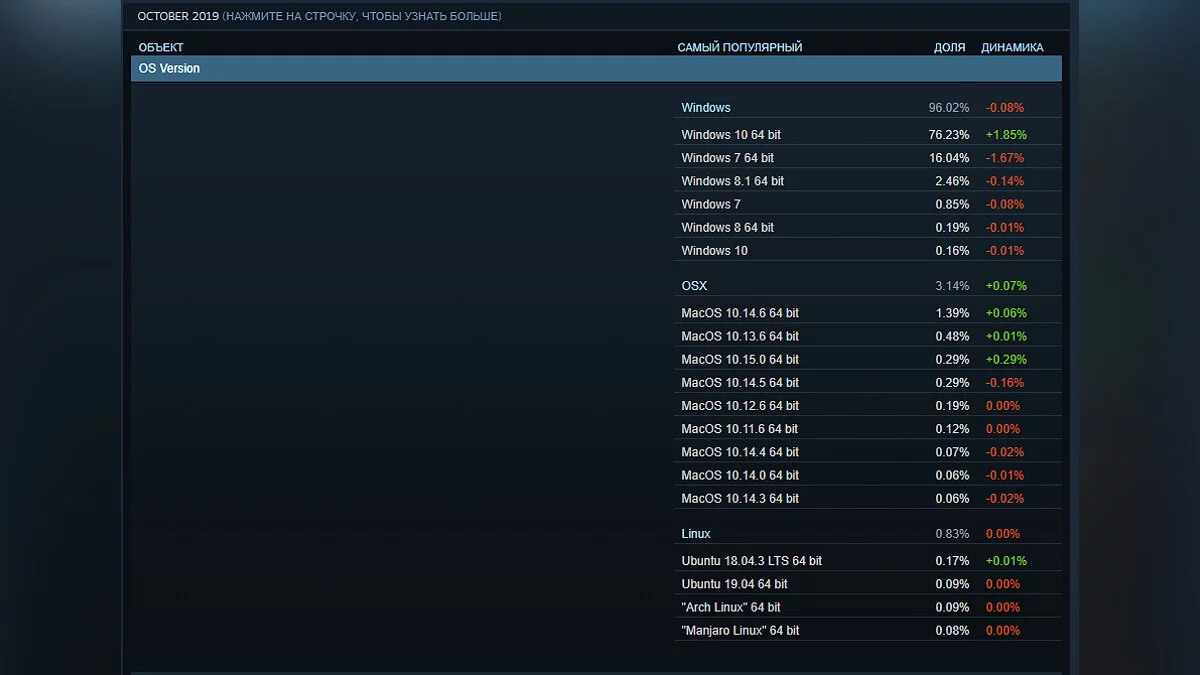Screen dimensions: 1200x675
Task: Click MacOS 10.11.6 64 bit row
Action: point(868,428)
